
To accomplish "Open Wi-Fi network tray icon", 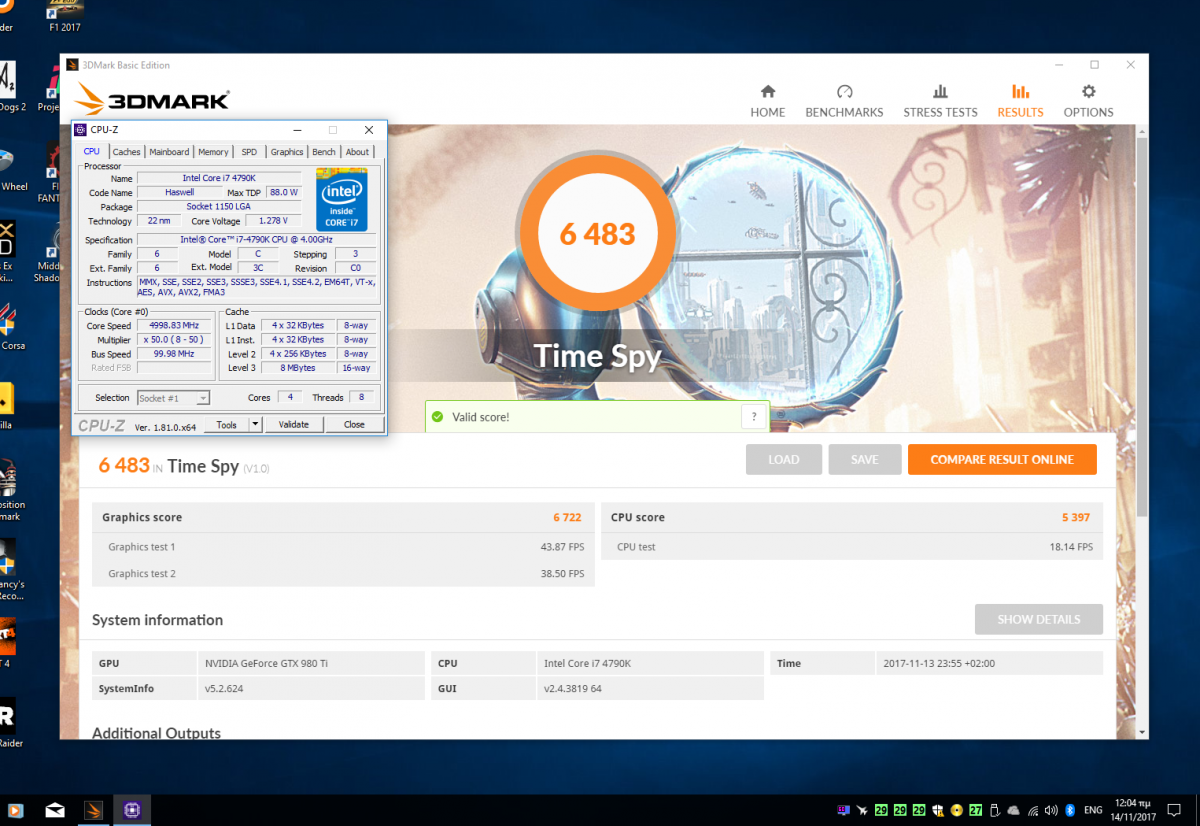I will [1033, 810].
